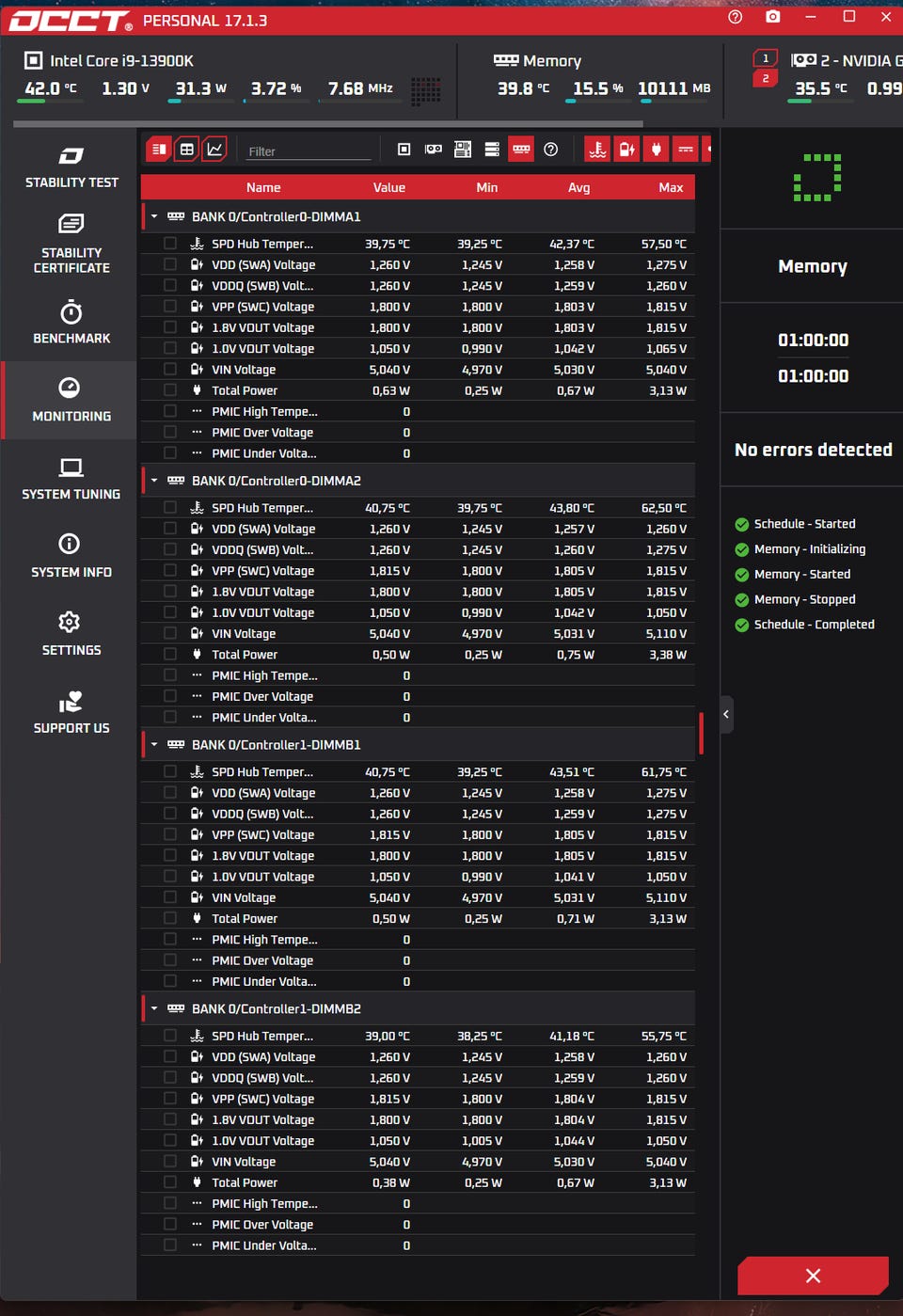Toggle the temperature readings filter icon
Viewport: 903px width, 1316px height.
click(x=597, y=149)
